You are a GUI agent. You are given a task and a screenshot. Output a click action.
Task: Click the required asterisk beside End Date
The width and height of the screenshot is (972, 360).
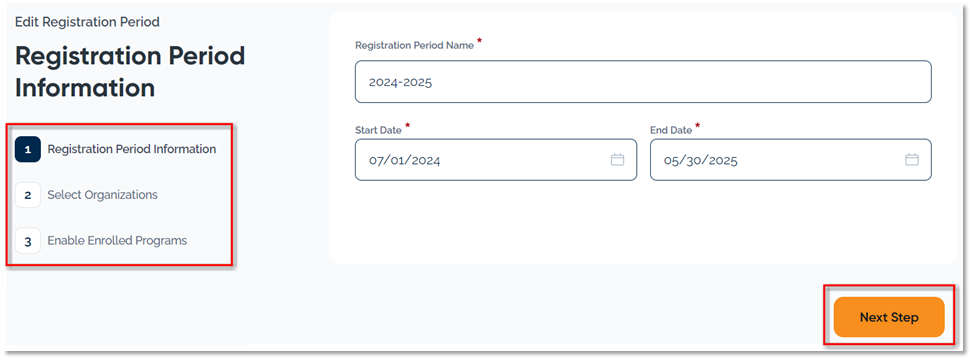[x=697, y=126]
